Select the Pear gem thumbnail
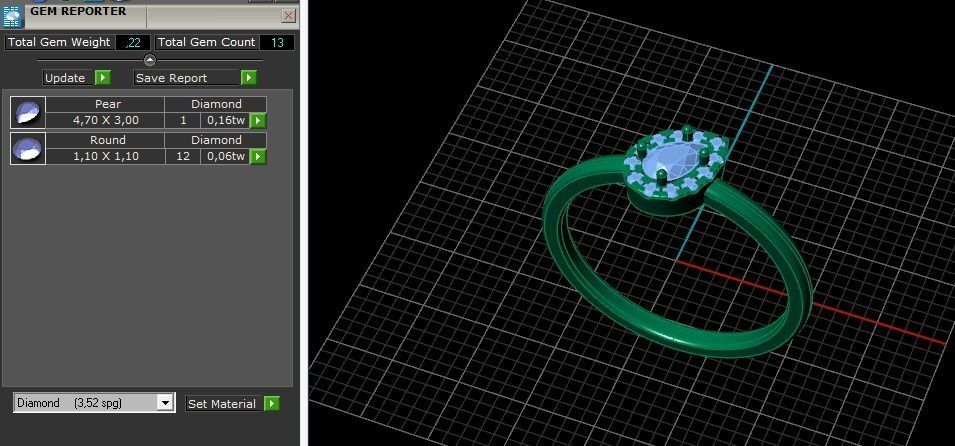 point(28,113)
